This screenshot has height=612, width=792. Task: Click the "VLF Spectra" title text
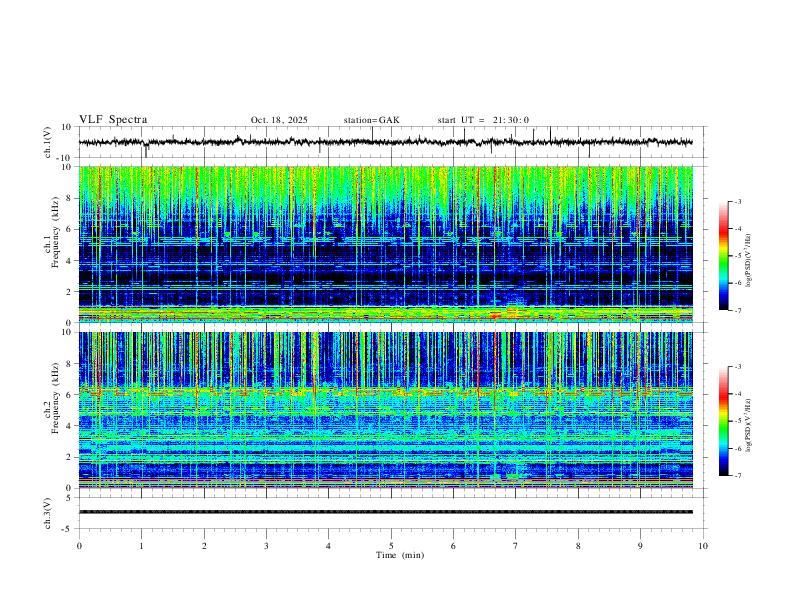click(x=113, y=120)
